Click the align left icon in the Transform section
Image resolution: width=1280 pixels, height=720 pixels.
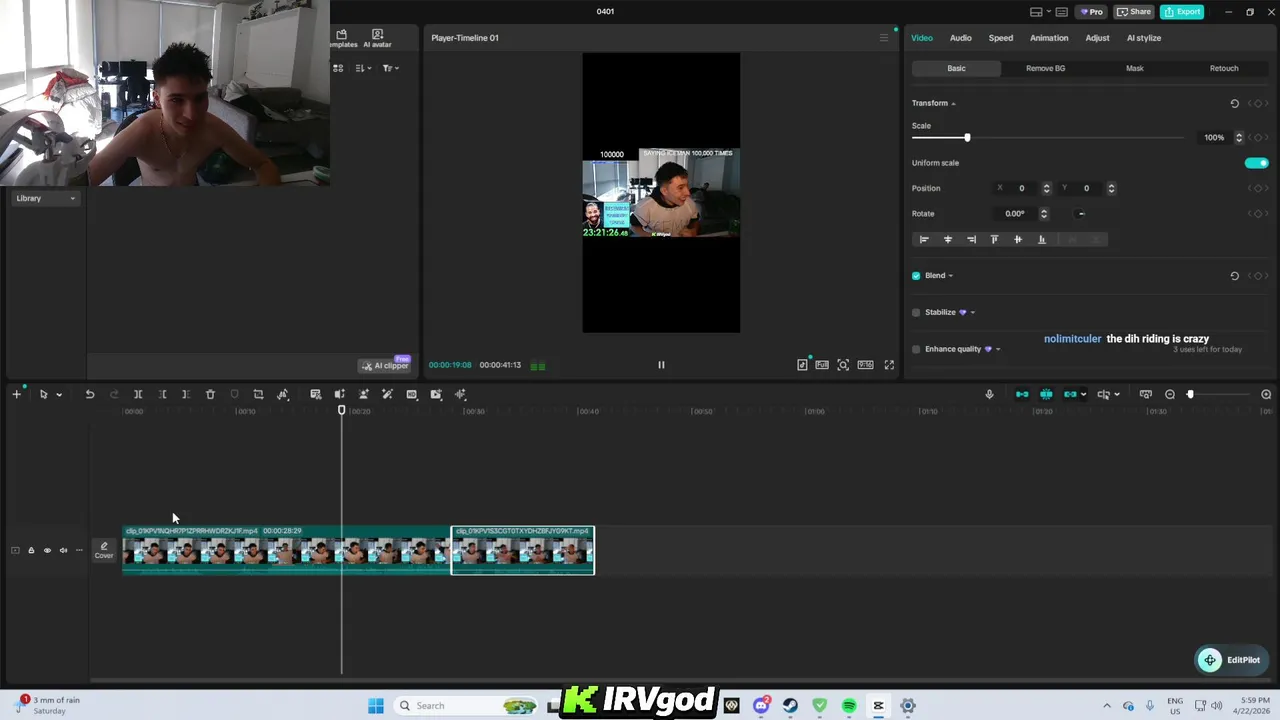924,240
